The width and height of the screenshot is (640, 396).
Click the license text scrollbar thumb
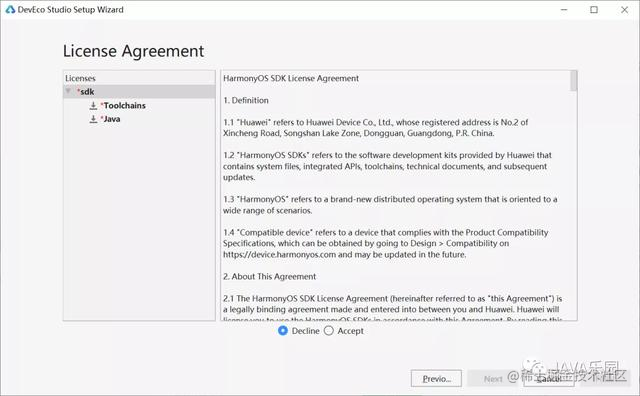click(573, 81)
